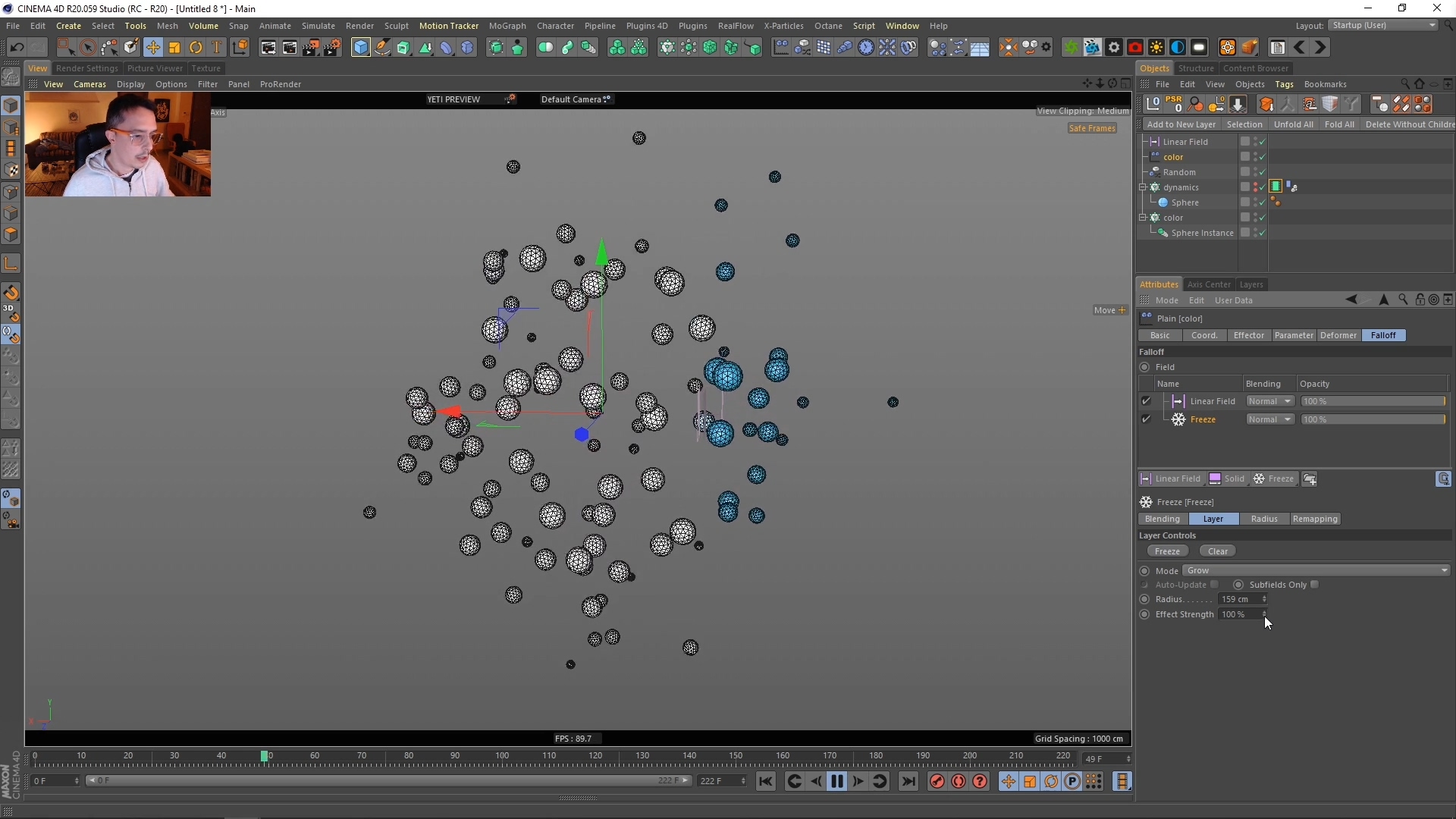This screenshot has height=819, width=1456.
Task: Click Unfold All in the Object Manager
Action: tap(1293, 124)
